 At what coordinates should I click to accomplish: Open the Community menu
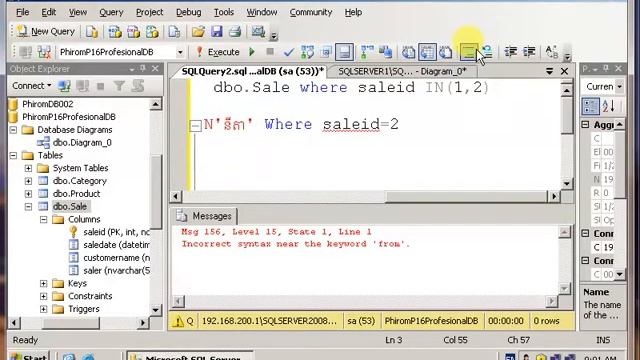[x=311, y=12]
